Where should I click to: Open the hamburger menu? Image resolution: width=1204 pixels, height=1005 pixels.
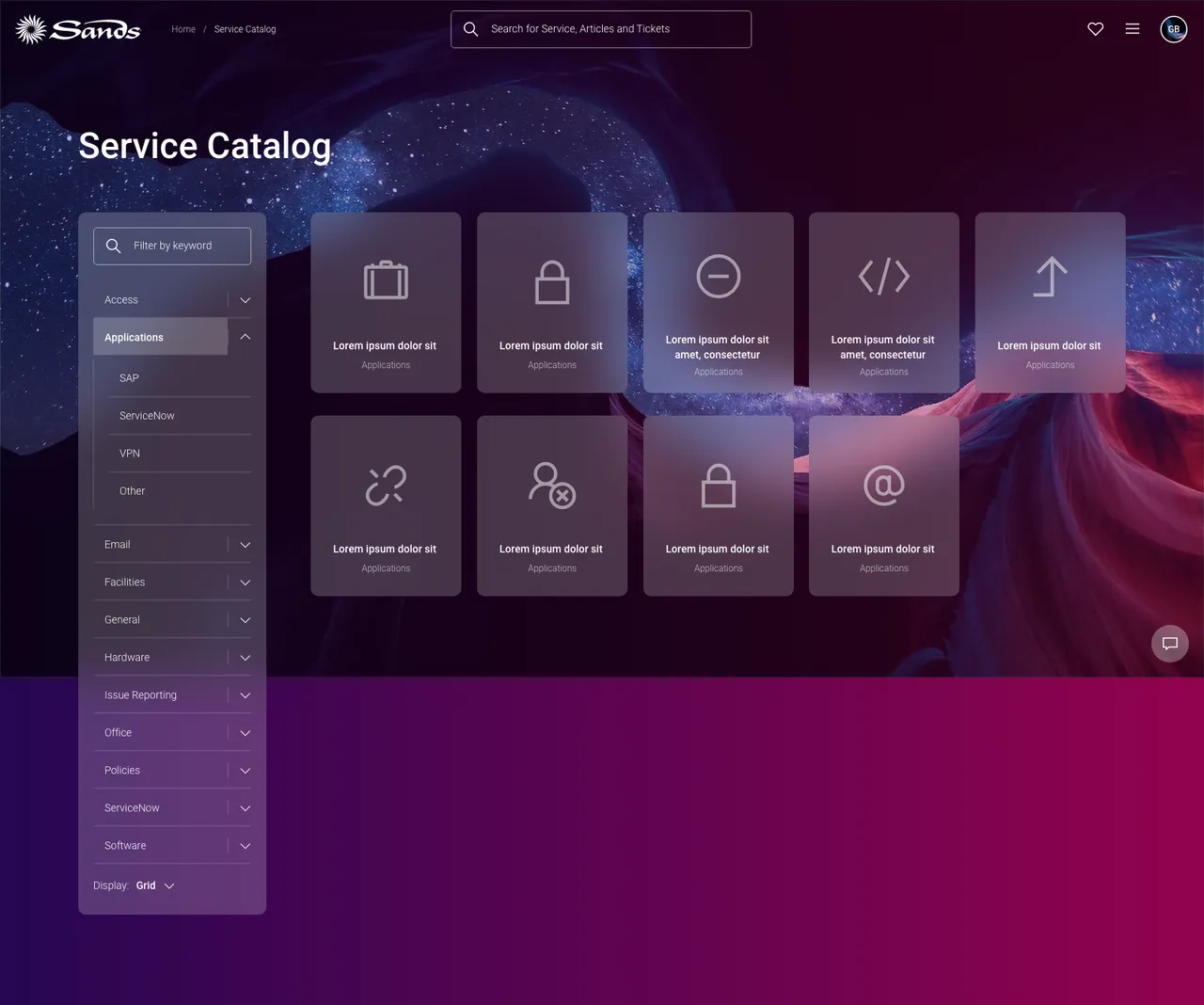pyautogui.click(x=1133, y=29)
